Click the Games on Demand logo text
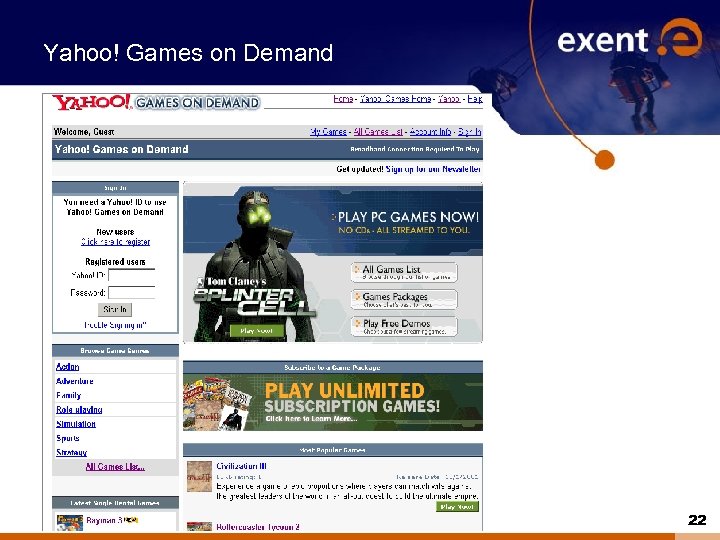 [197, 102]
